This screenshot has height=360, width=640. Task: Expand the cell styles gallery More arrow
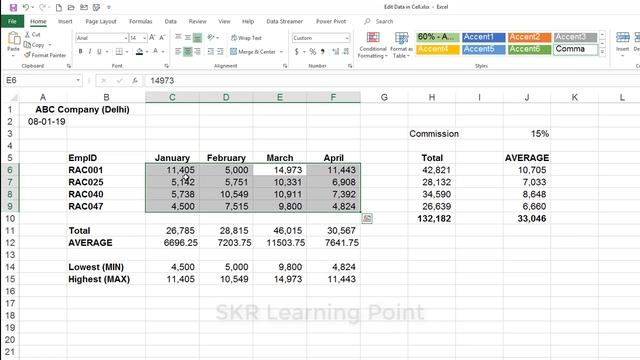[602, 52]
